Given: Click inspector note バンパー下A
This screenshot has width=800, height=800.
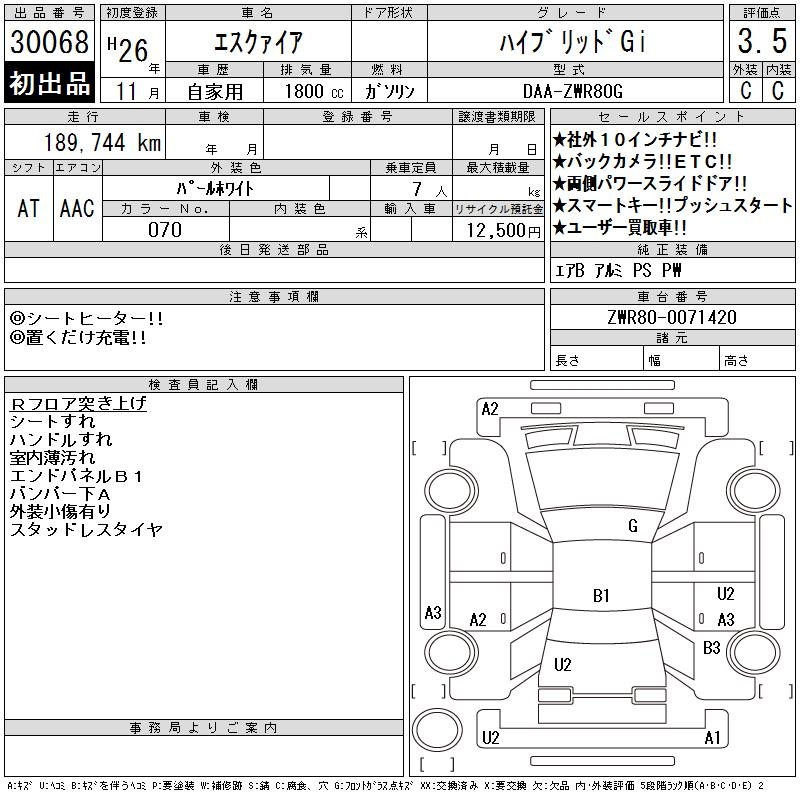Looking at the screenshot, I should 60,493.
